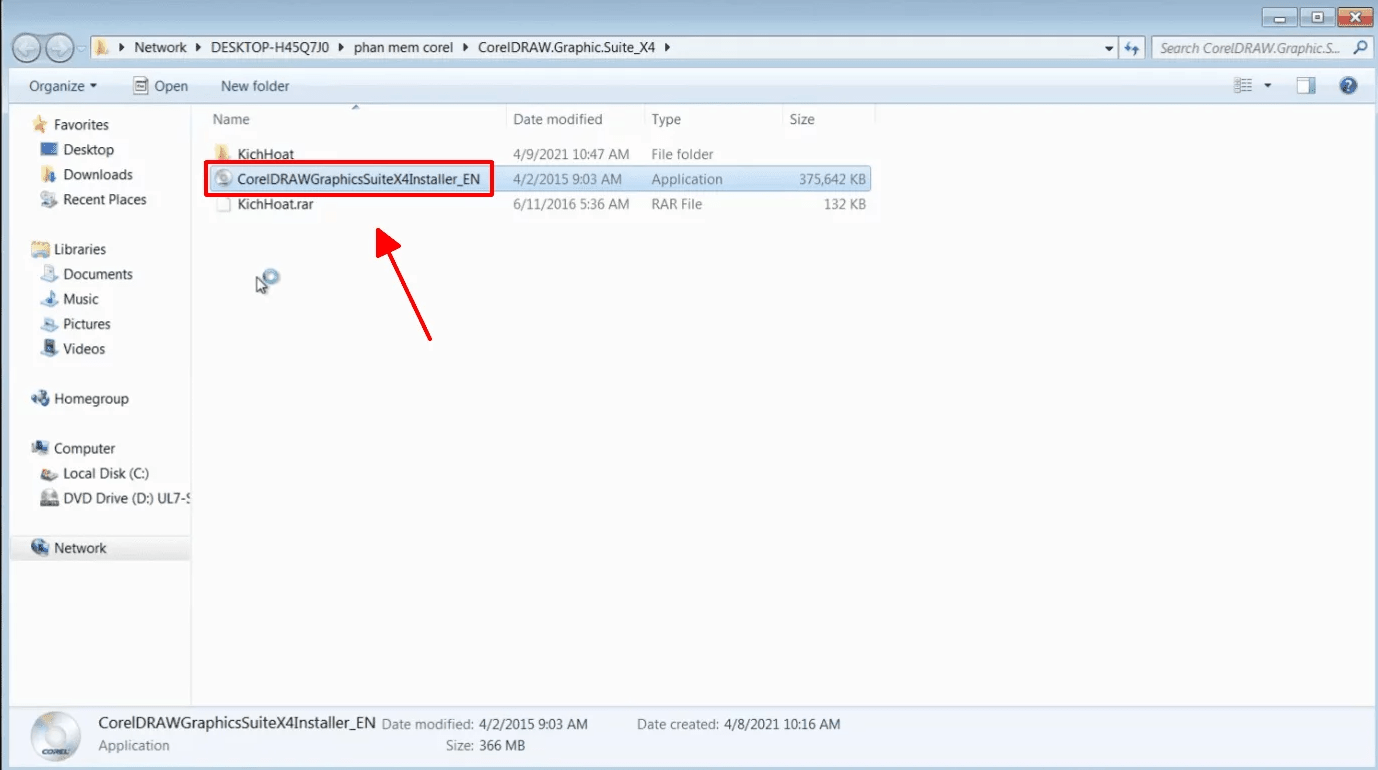Image resolution: width=1378 pixels, height=770 pixels.
Task: Click the 375,642 KB size cell
Action: (x=833, y=179)
